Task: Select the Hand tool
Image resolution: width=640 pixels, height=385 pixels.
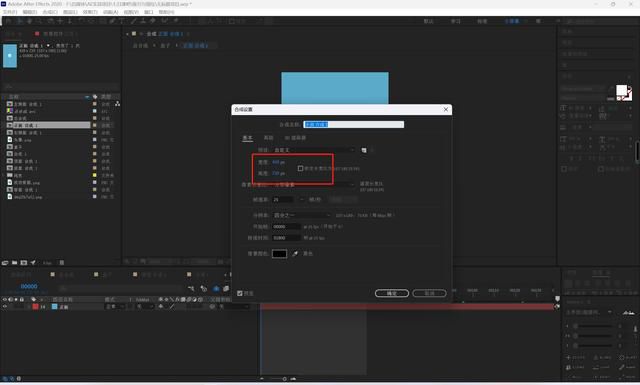Action: (x=29, y=21)
